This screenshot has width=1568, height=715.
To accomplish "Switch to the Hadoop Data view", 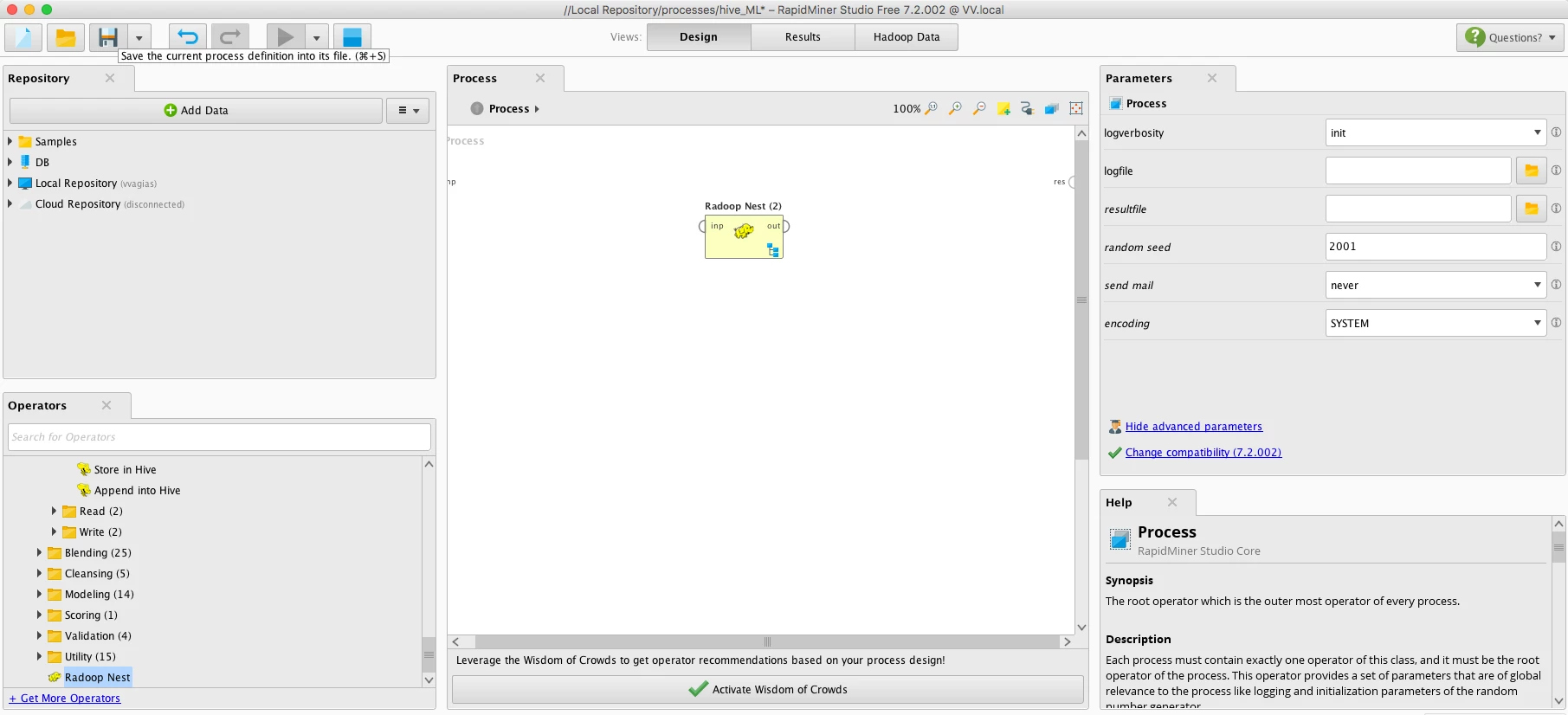I will (x=907, y=37).
